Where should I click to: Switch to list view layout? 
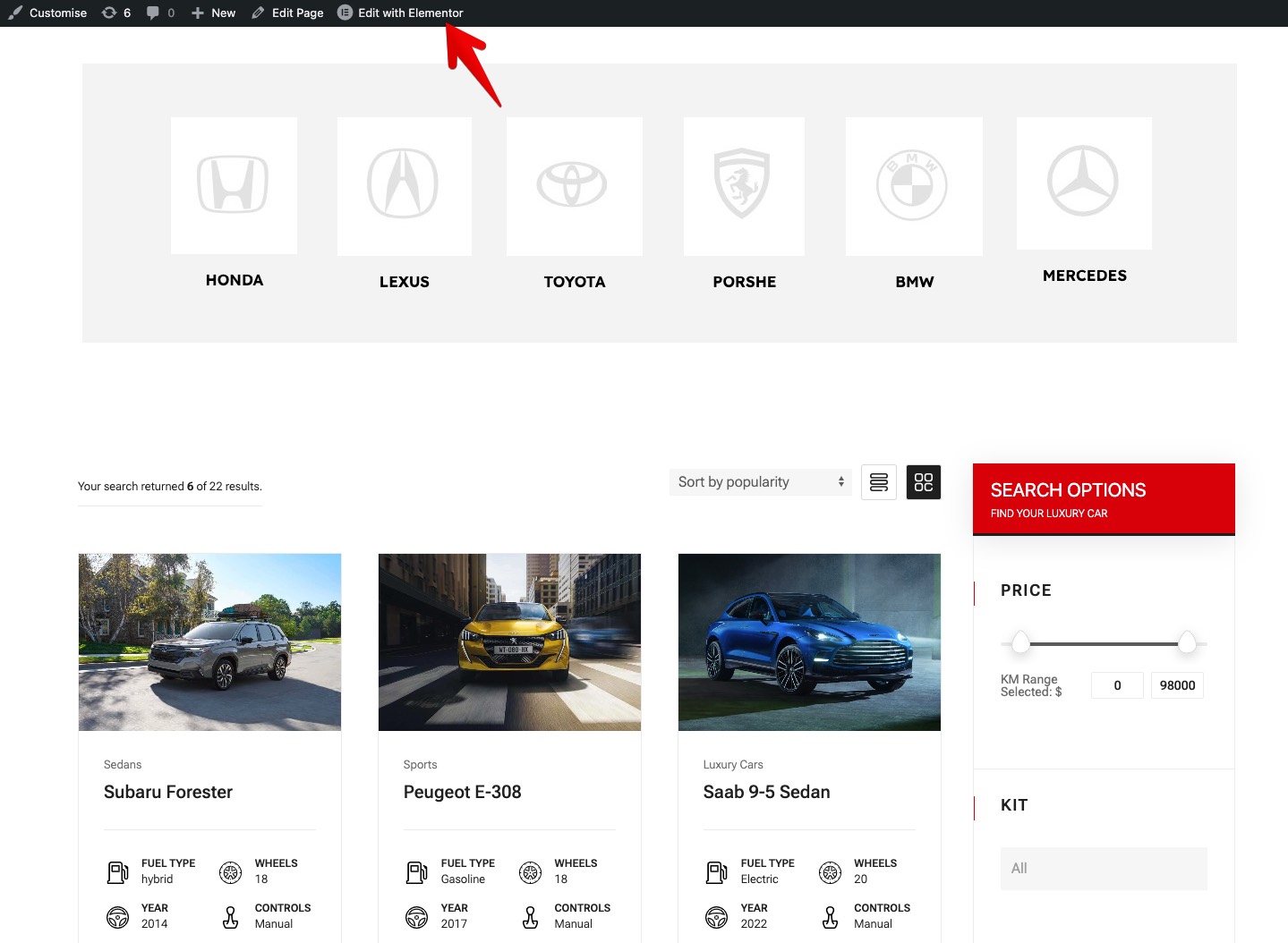pos(879,482)
